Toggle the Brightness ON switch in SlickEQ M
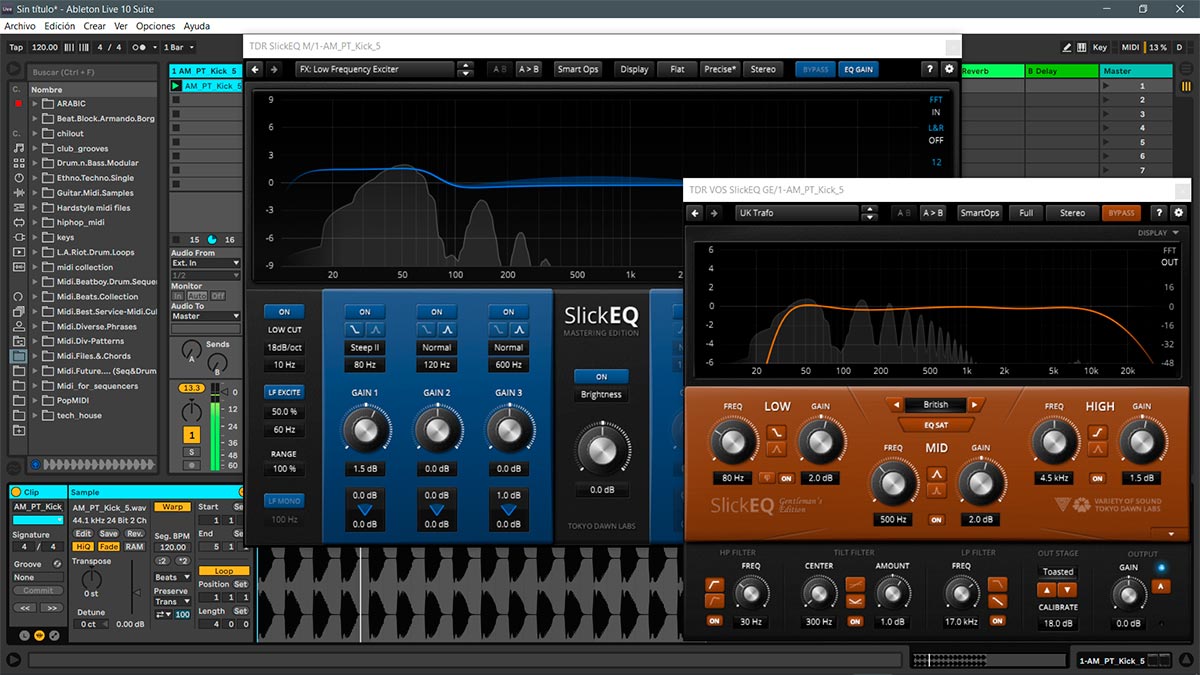The height and width of the screenshot is (675, 1200). point(601,377)
